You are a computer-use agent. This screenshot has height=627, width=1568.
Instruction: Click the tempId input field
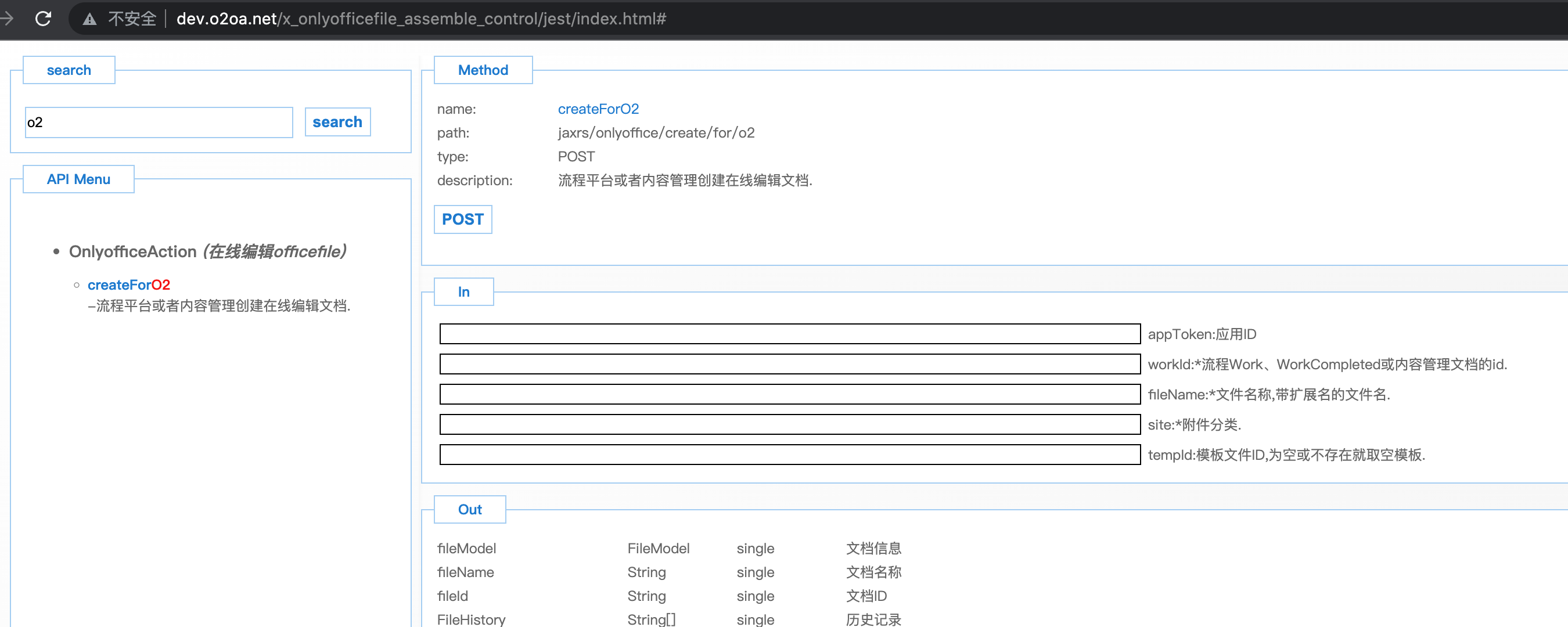(789, 455)
